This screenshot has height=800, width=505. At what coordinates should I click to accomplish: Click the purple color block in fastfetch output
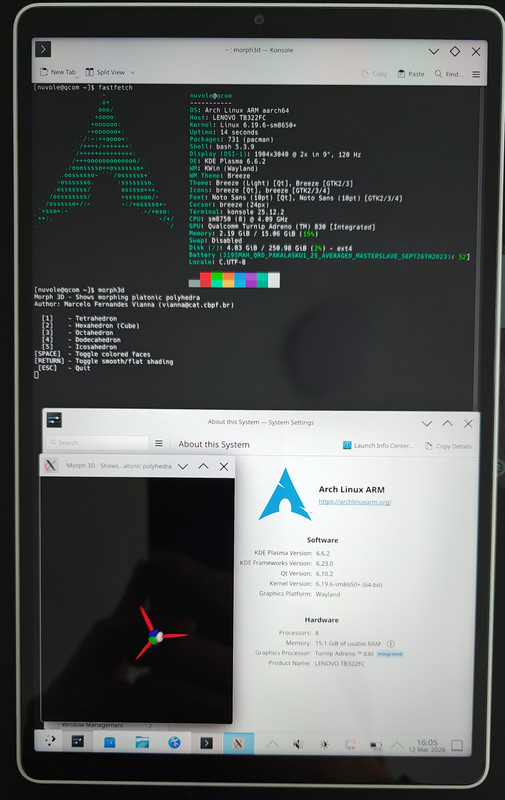pos(251,280)
